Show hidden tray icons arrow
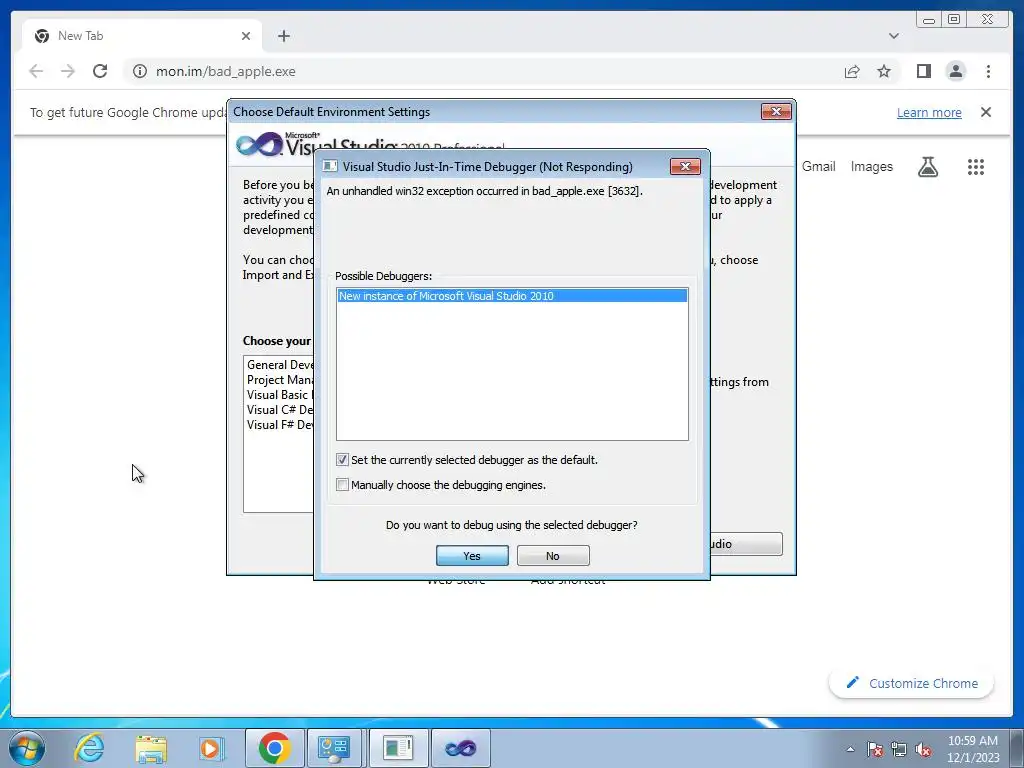Screen dimensions: 1024x768 pyautogui.click(x=850, y=749)
